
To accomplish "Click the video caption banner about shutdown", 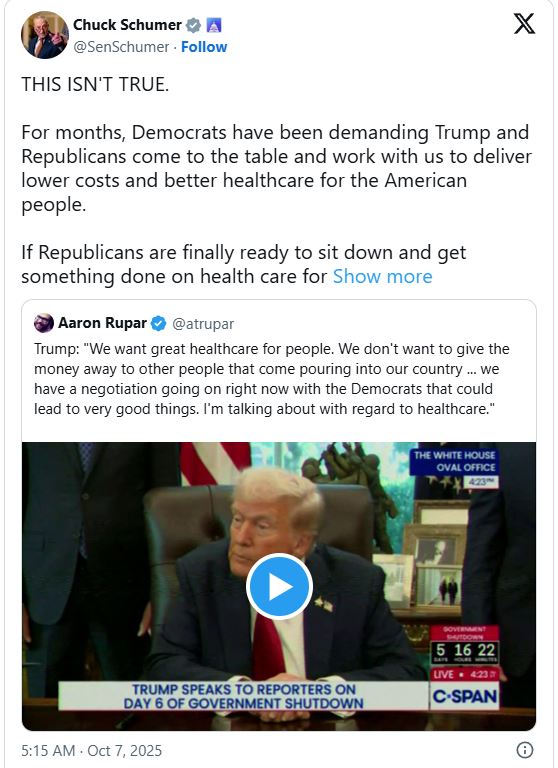I will (x=243, y=696).
